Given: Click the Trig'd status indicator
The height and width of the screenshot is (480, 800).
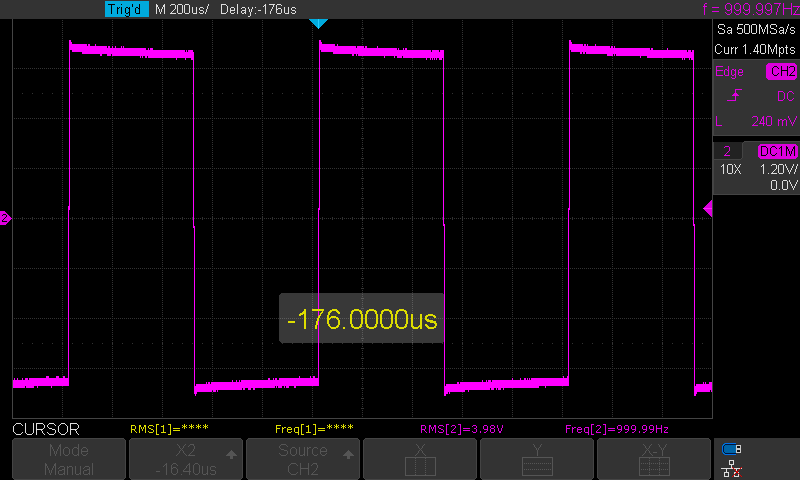Looking at the screenshot, I should pos(127,9).
